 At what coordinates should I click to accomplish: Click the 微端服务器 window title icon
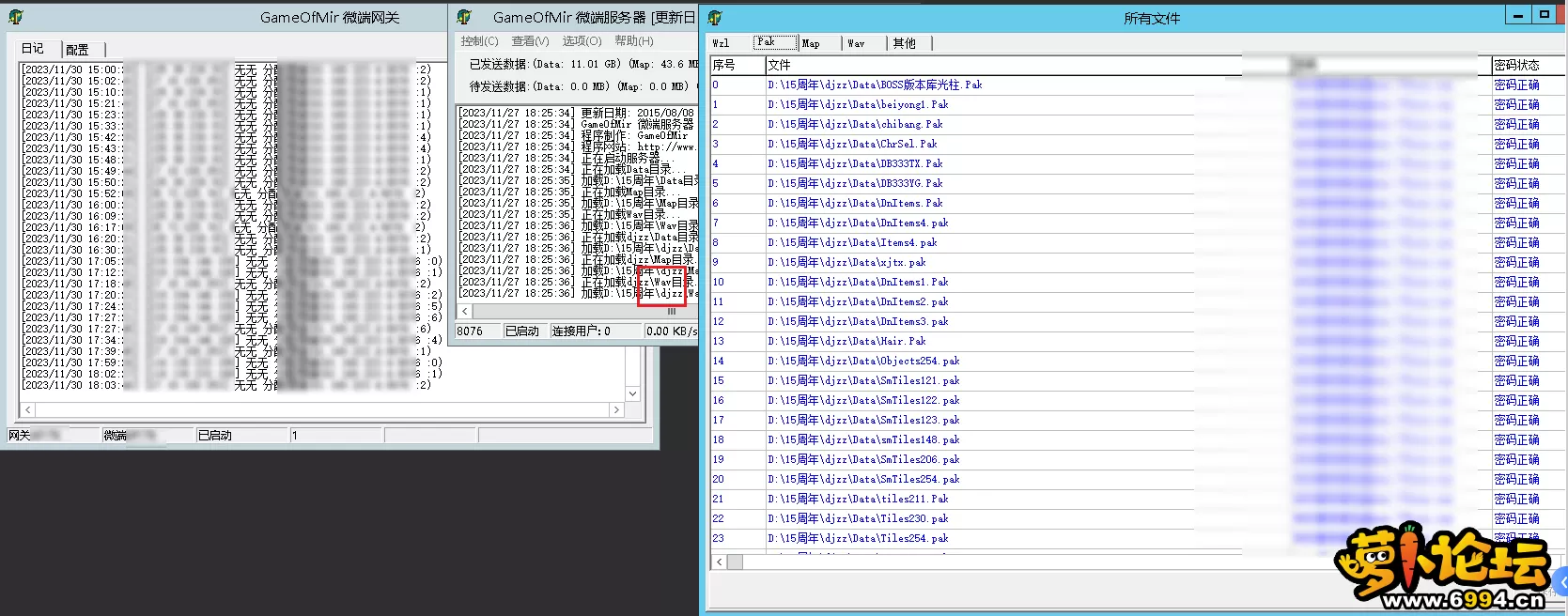[x=464, y=17]
